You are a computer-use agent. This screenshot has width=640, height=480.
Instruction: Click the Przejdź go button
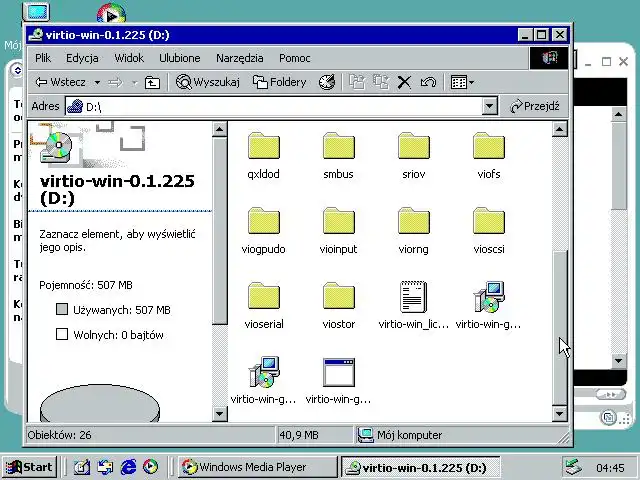tap(534, 106)
